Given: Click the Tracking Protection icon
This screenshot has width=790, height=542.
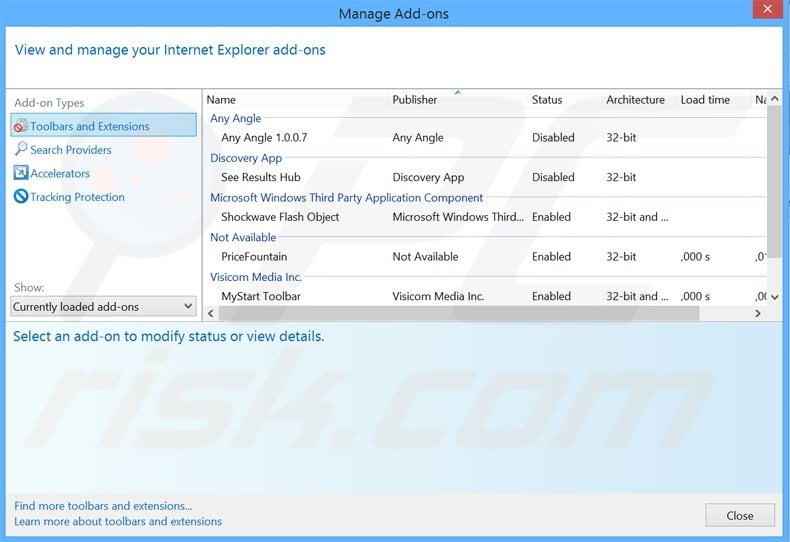Looking at the screenshot, I should click(x=21, y=196).
